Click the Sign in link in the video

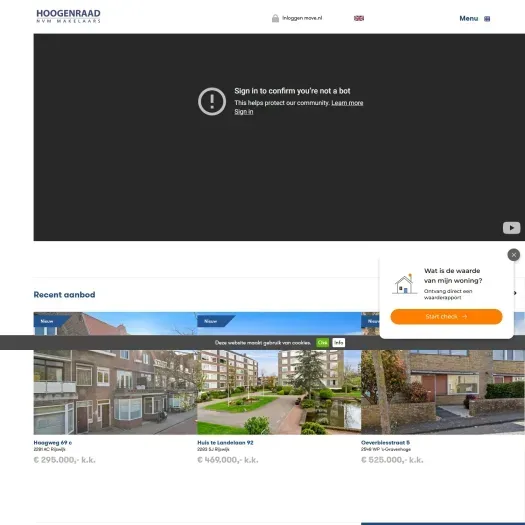point(243,111)
